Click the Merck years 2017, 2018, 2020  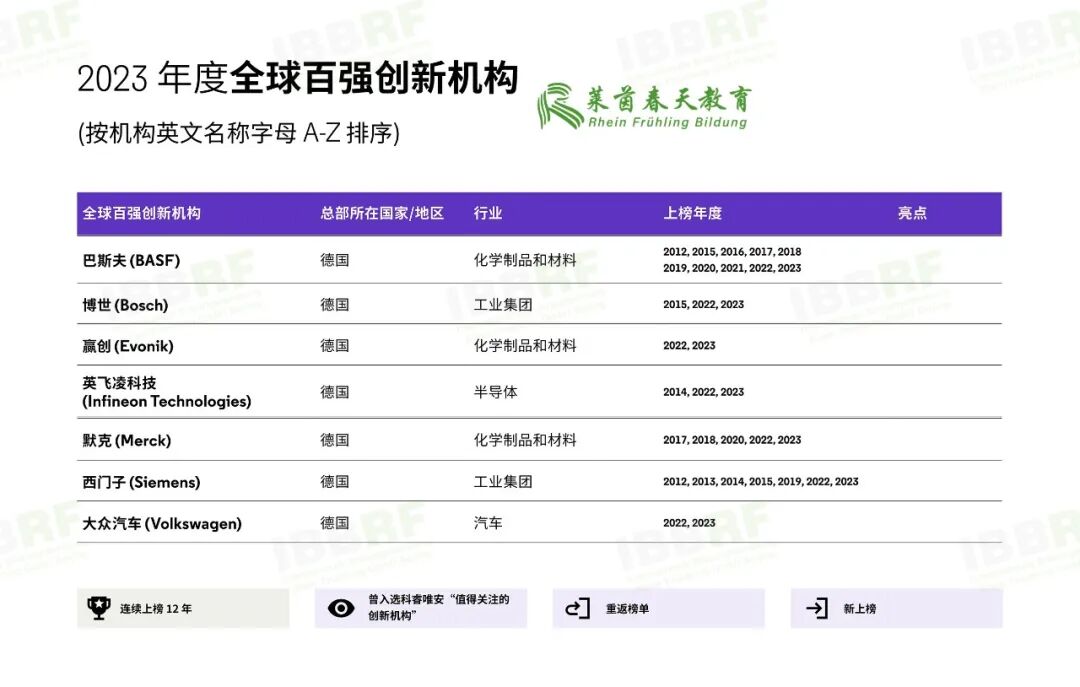(x=732, y=440)
